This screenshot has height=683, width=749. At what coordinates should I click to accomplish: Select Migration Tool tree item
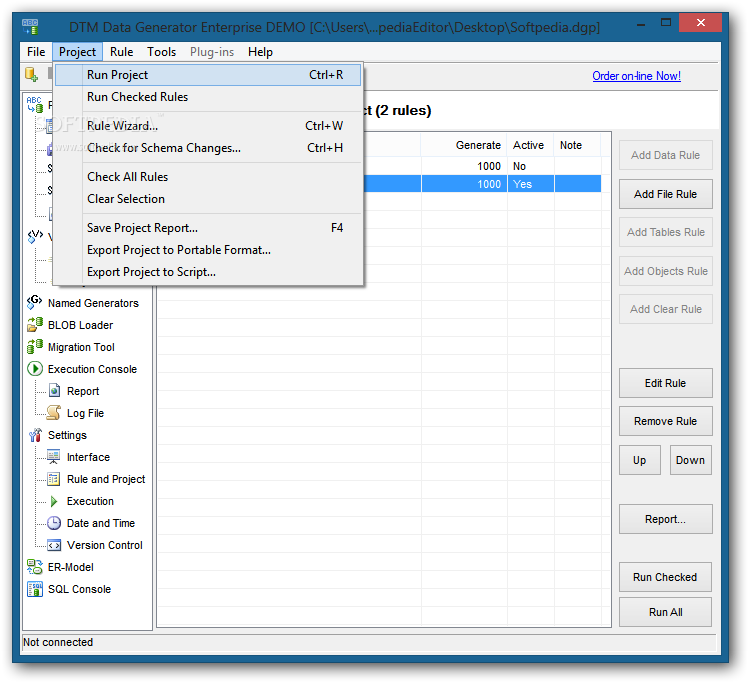(x=81, y=347)
